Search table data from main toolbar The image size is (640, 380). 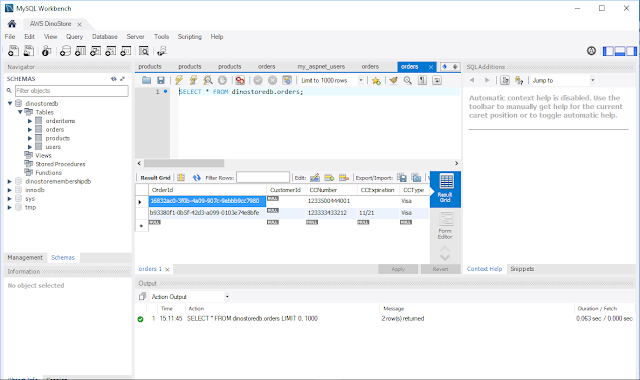143,51
